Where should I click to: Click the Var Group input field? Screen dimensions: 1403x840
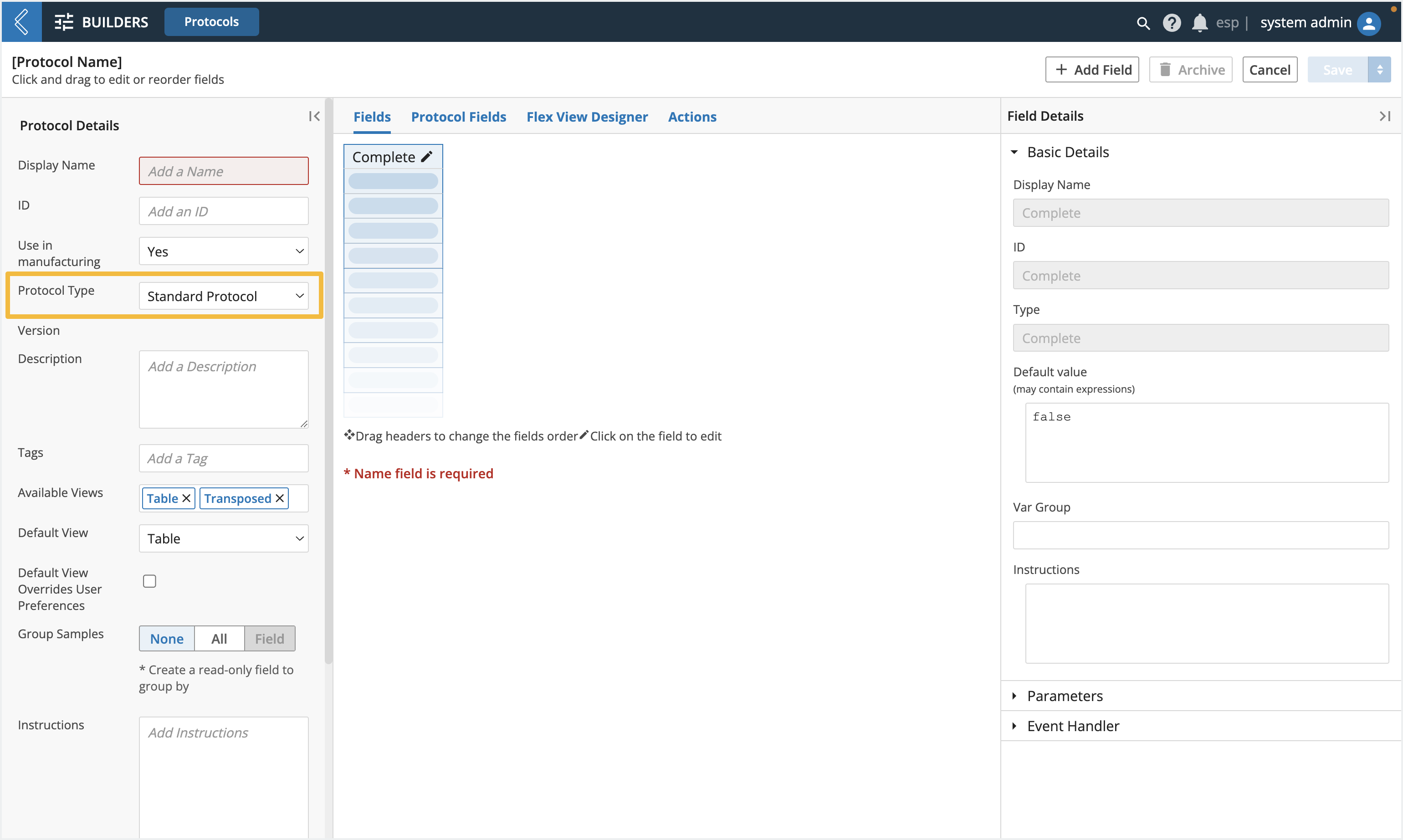(1200, 535)
